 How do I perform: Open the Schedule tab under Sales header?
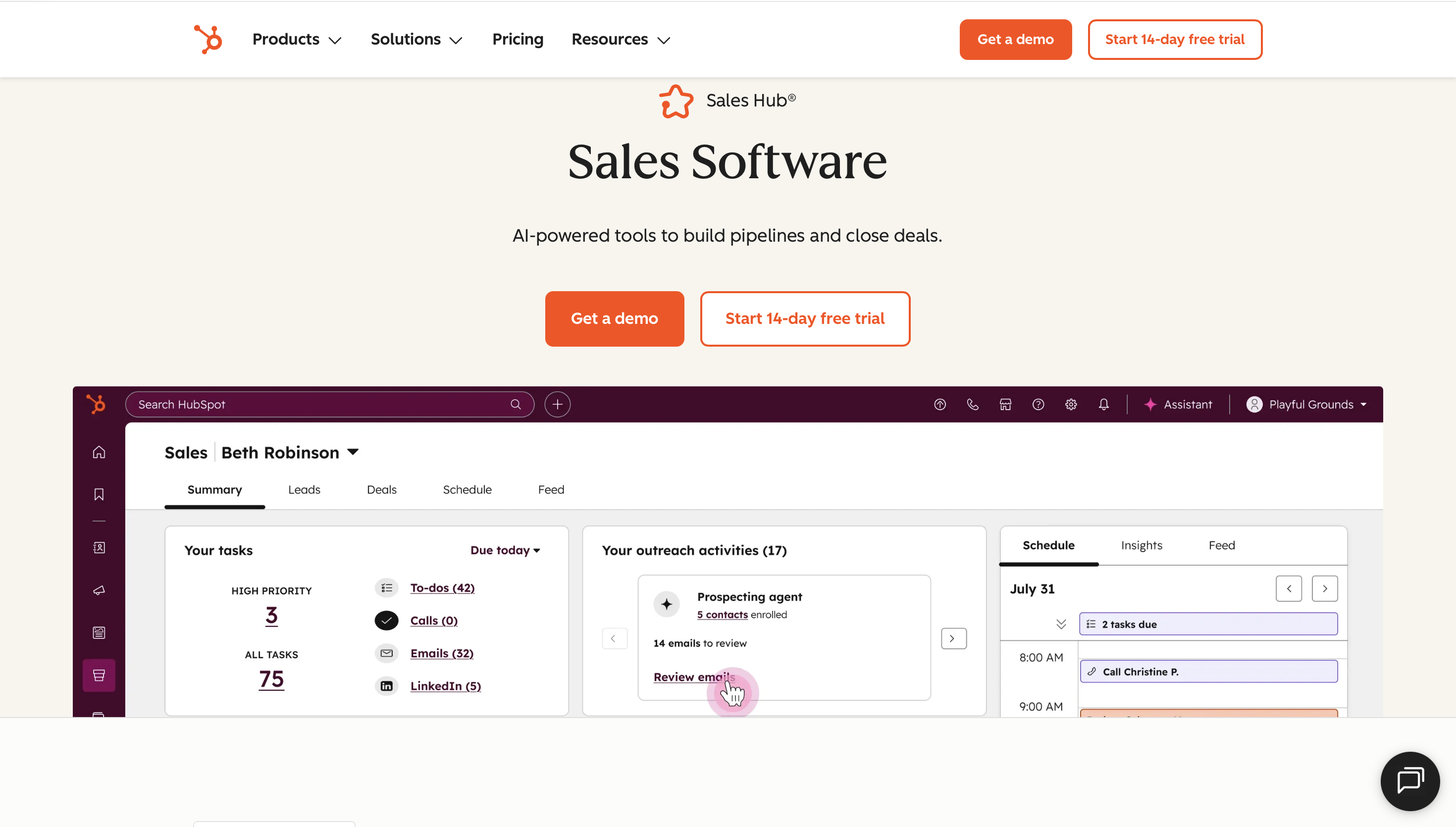[467, 490]
